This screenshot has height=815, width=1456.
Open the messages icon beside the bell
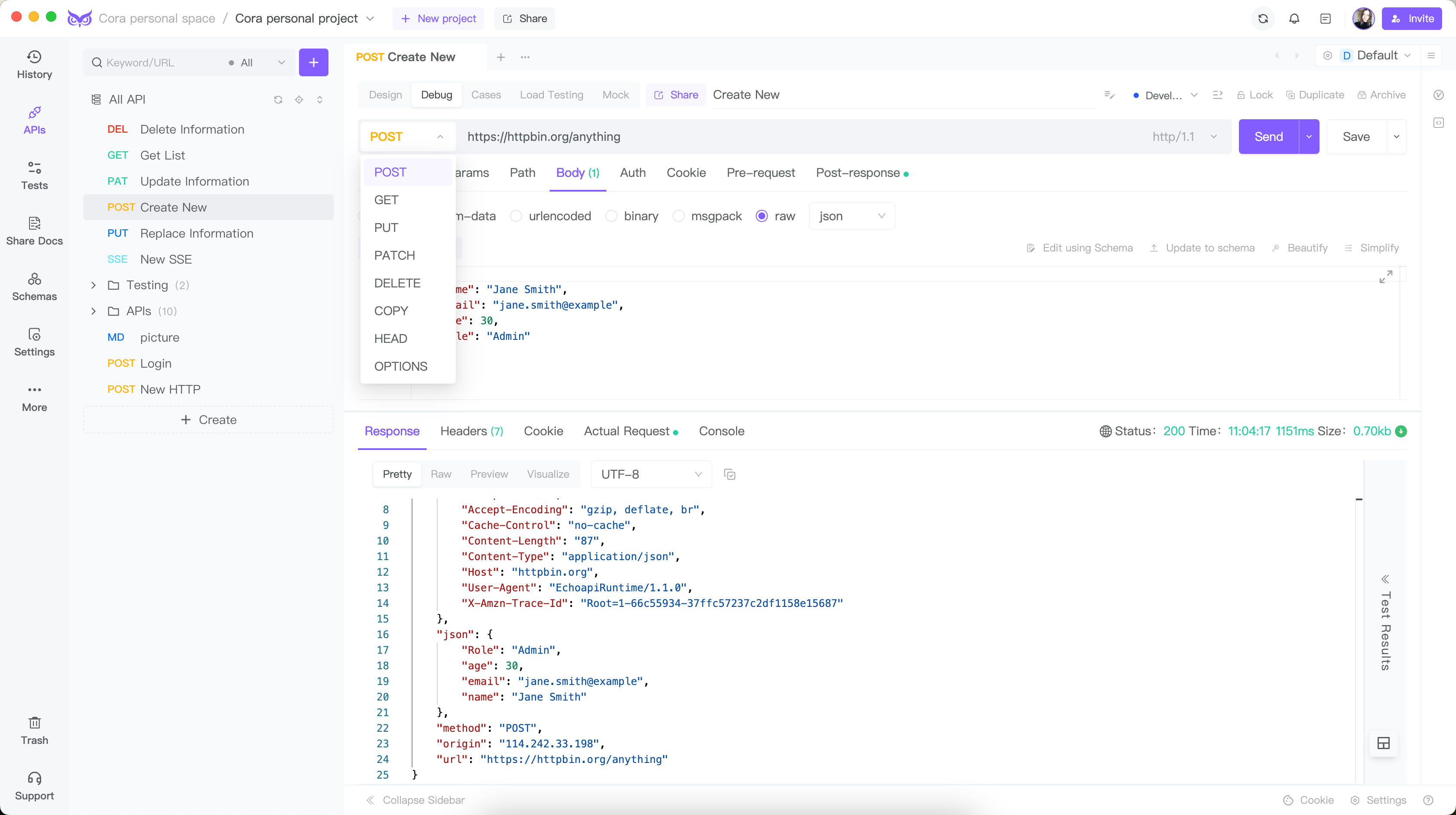point(1325,19)
